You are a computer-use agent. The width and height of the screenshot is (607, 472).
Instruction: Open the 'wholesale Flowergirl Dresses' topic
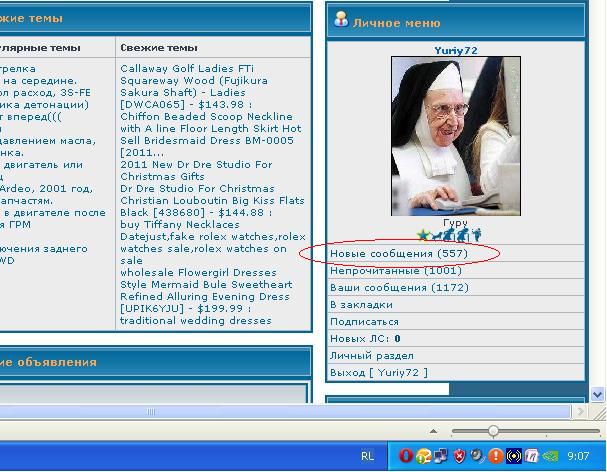coord(198,272)
